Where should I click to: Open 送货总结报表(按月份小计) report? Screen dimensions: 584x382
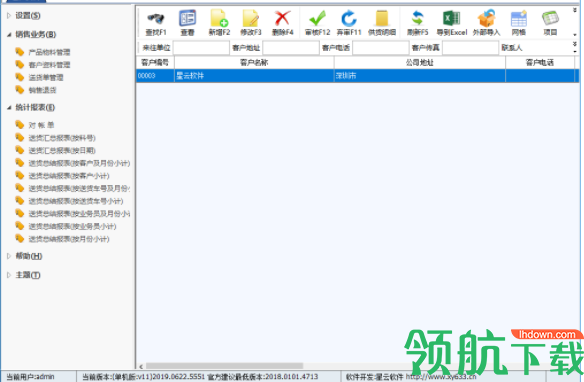(69, 239)
